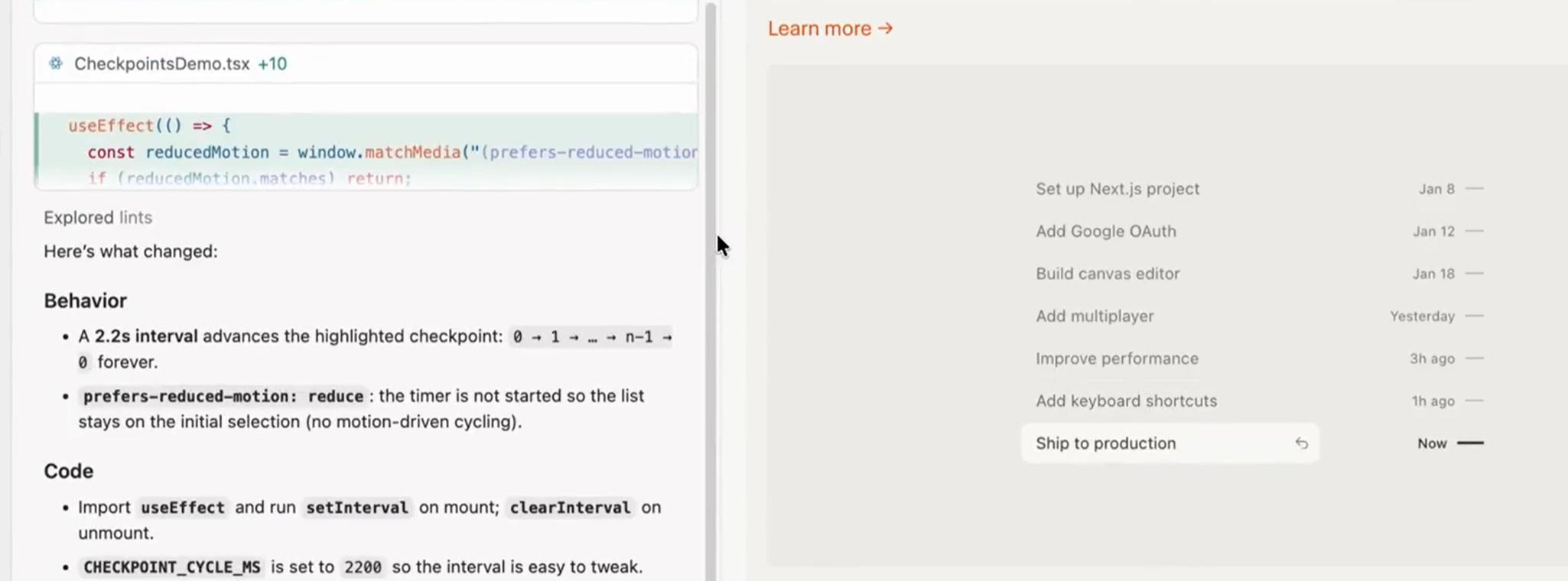This screenshot has width=1568, height=581.
Task: Click the Jan 8 timeline marker
Action: (x=1451, y=189)
